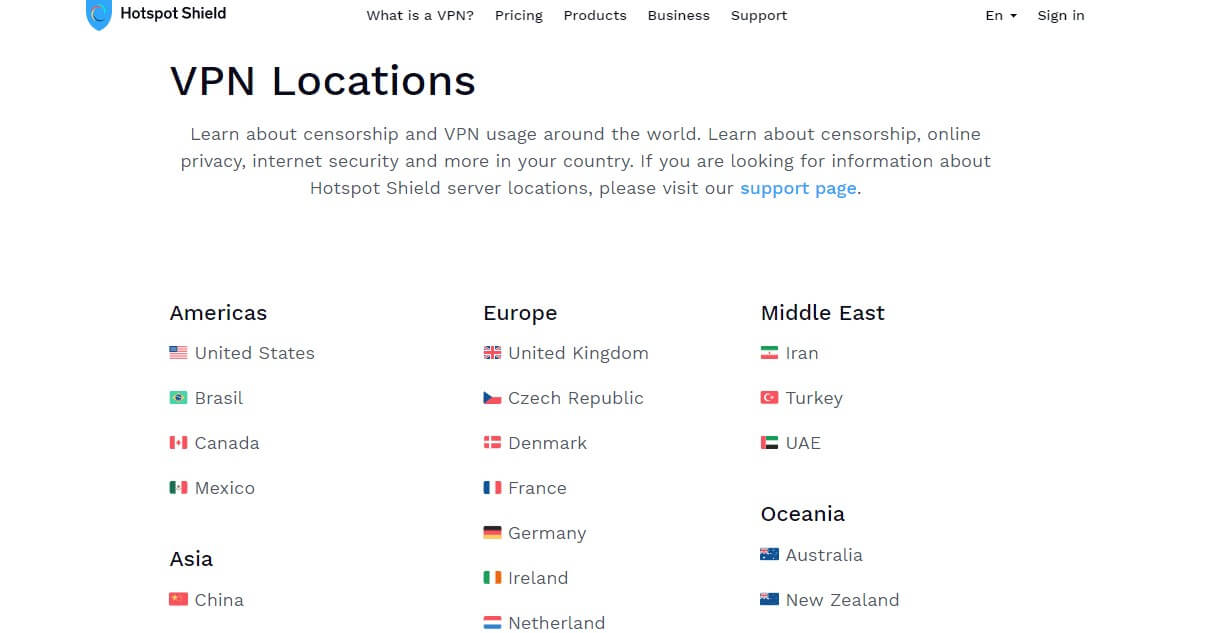The height and width of the screenshot is (633, 1218).
Task: Select the Iran location link
Action: (802, 353)
